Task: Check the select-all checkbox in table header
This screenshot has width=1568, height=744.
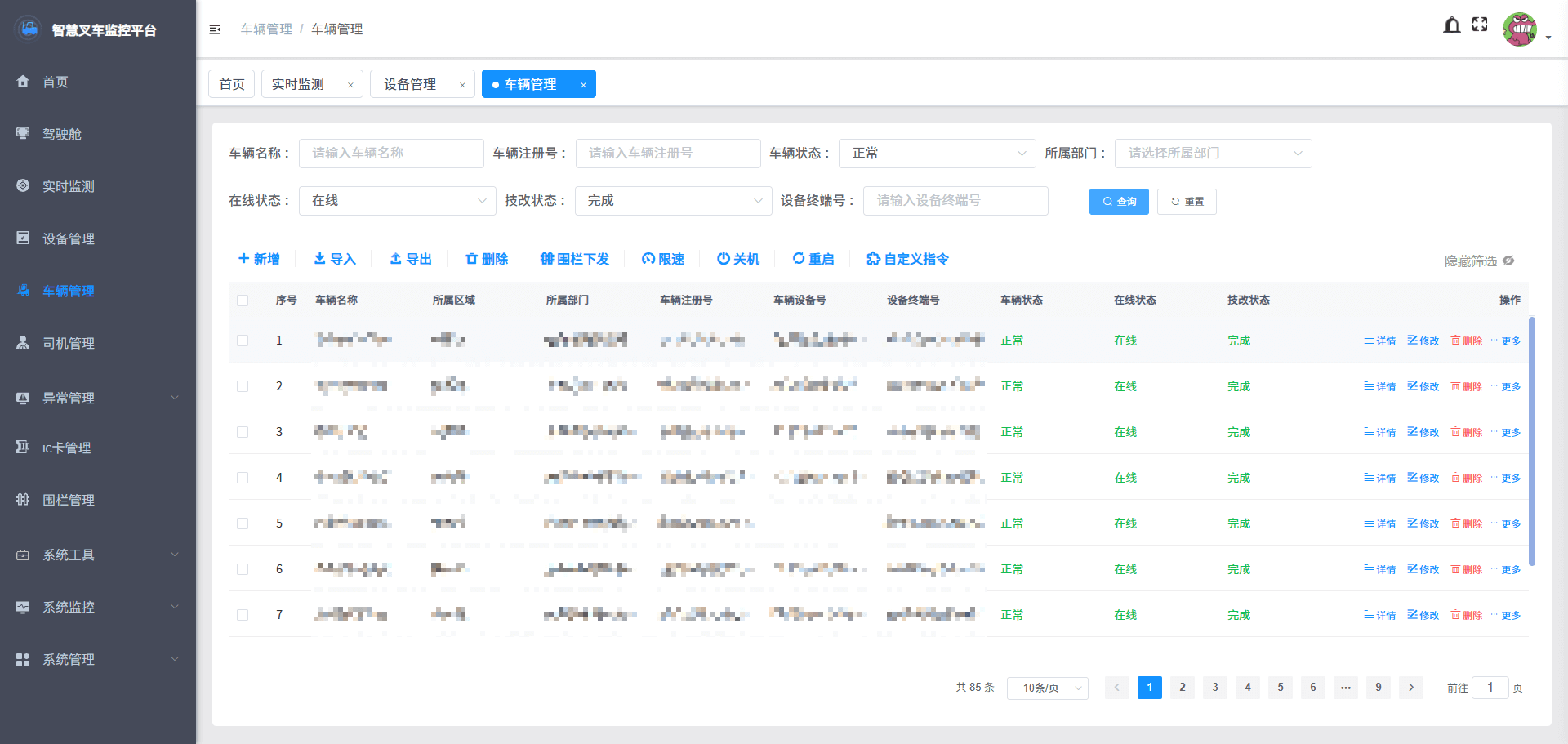Action: (243, 301)
